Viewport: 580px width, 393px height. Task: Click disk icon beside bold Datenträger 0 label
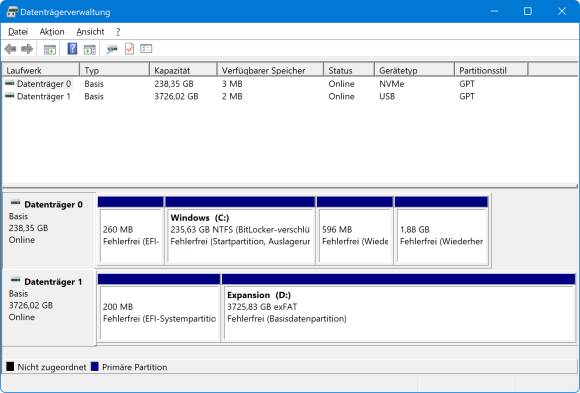(x=16, y=203)
